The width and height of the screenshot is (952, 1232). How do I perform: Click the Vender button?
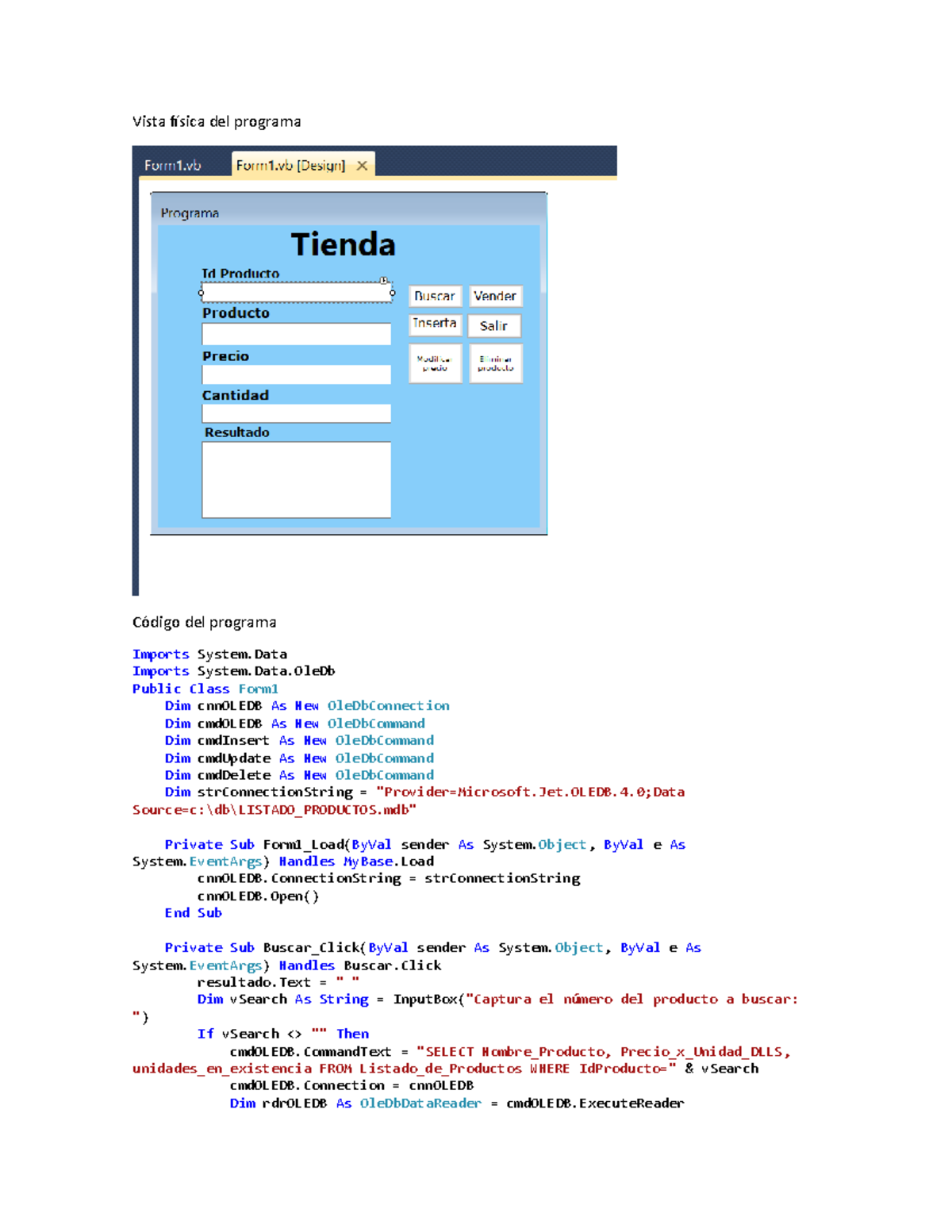point(495,296)
